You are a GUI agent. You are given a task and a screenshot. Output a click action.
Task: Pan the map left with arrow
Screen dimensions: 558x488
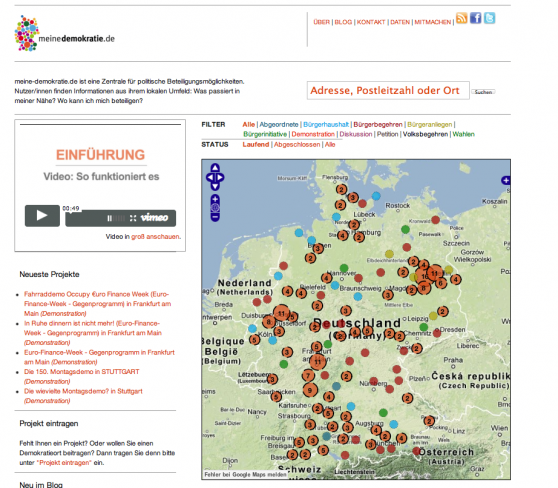210,177
